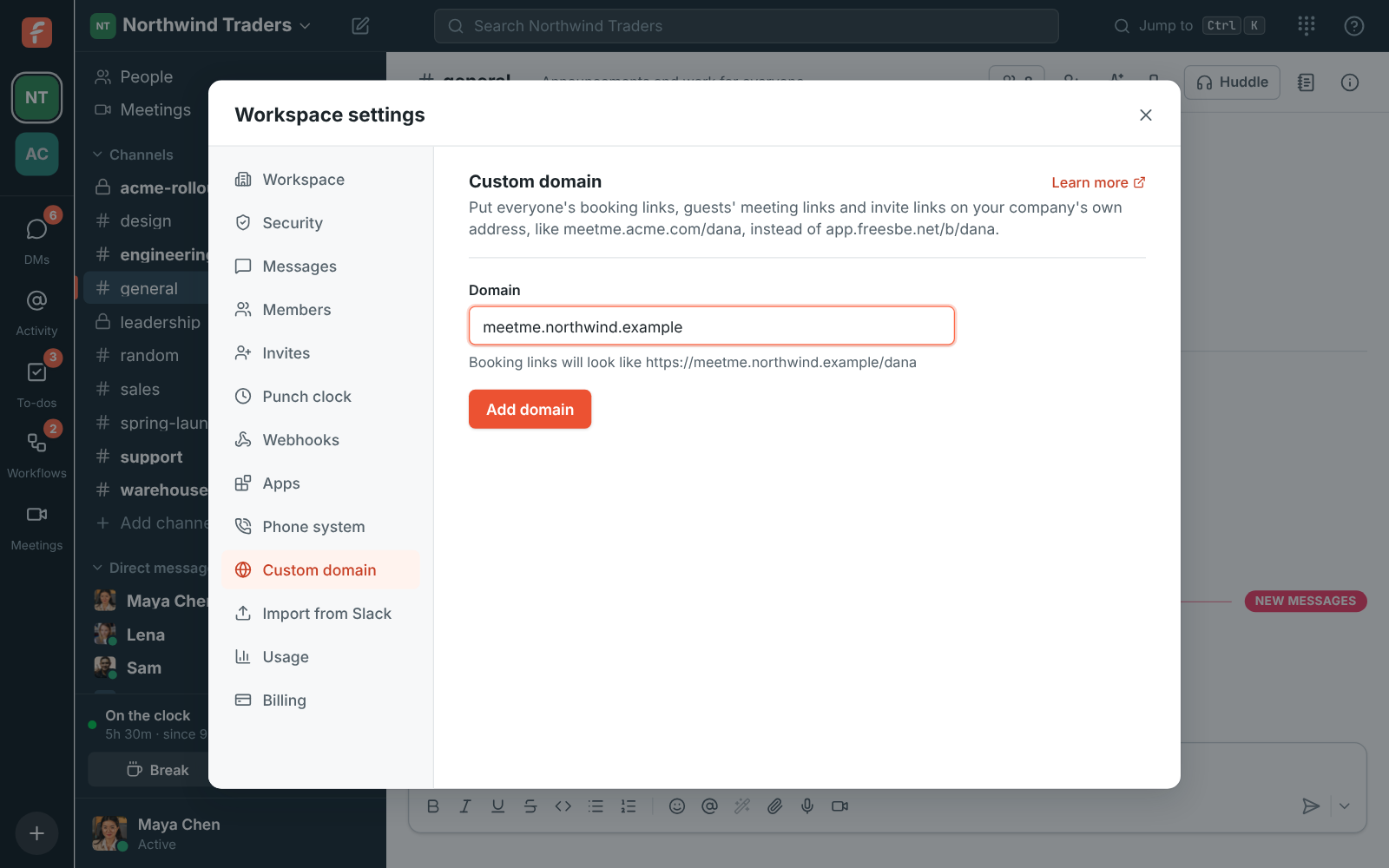Open Import from Slack settings

[320, 614]
